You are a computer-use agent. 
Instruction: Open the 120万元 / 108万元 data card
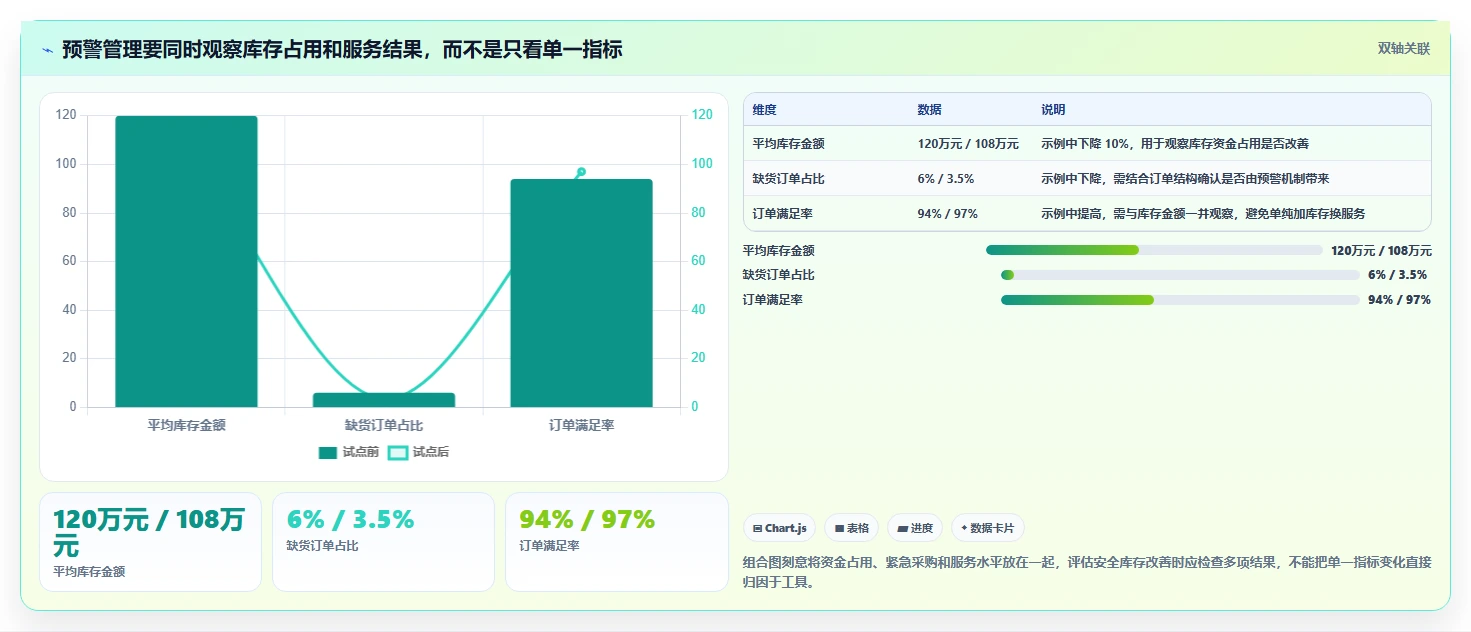click(x=150, y=542)
